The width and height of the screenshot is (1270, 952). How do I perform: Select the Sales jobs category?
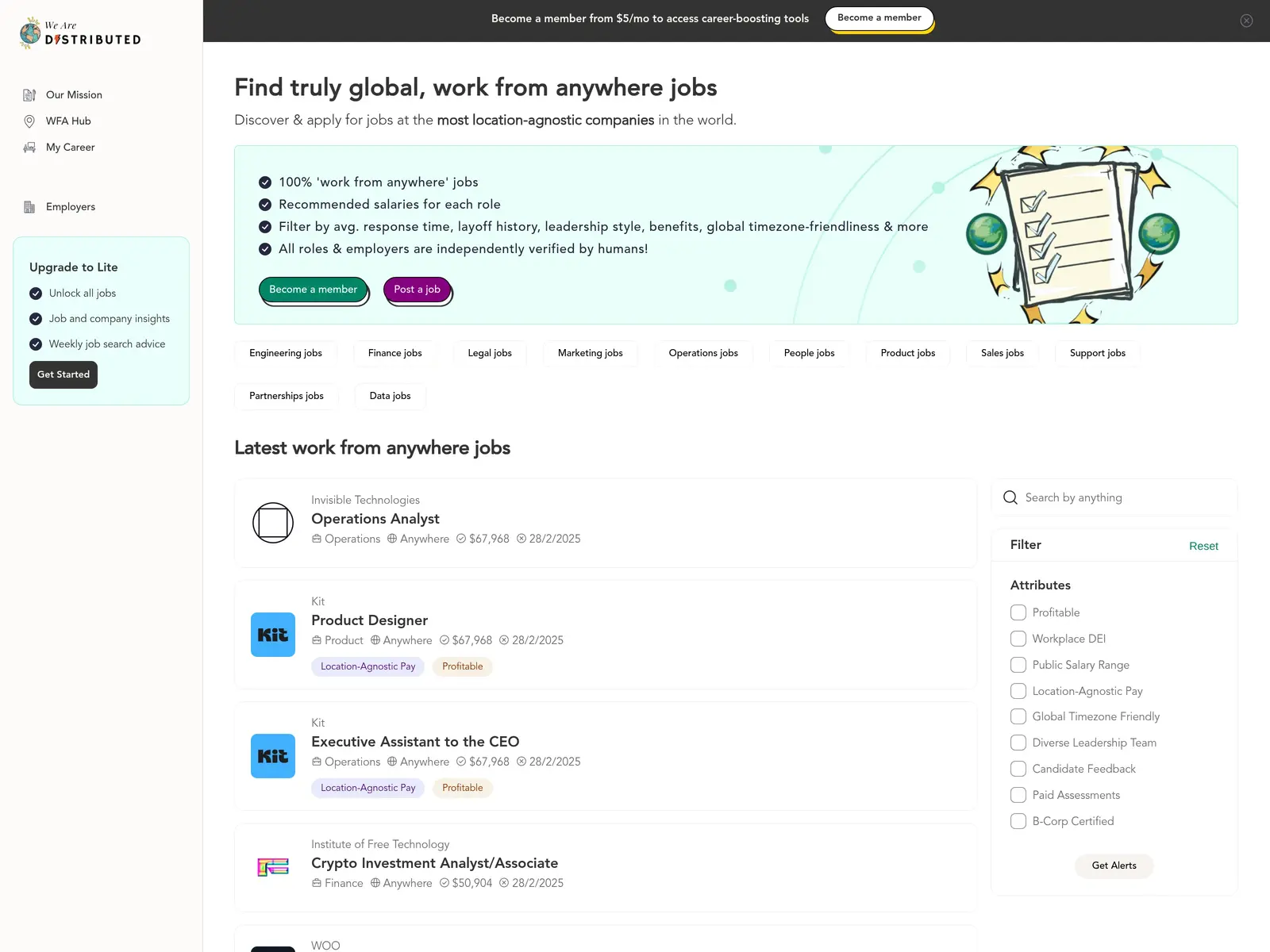click(1003, 353)
